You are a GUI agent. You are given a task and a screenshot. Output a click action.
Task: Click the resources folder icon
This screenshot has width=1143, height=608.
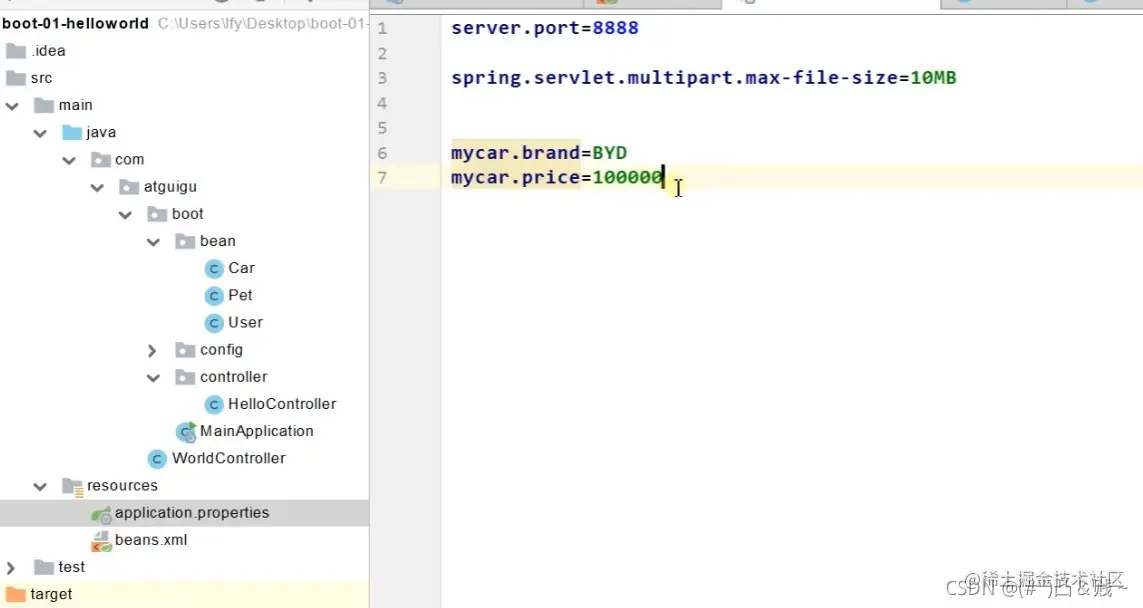pos(73,486)
